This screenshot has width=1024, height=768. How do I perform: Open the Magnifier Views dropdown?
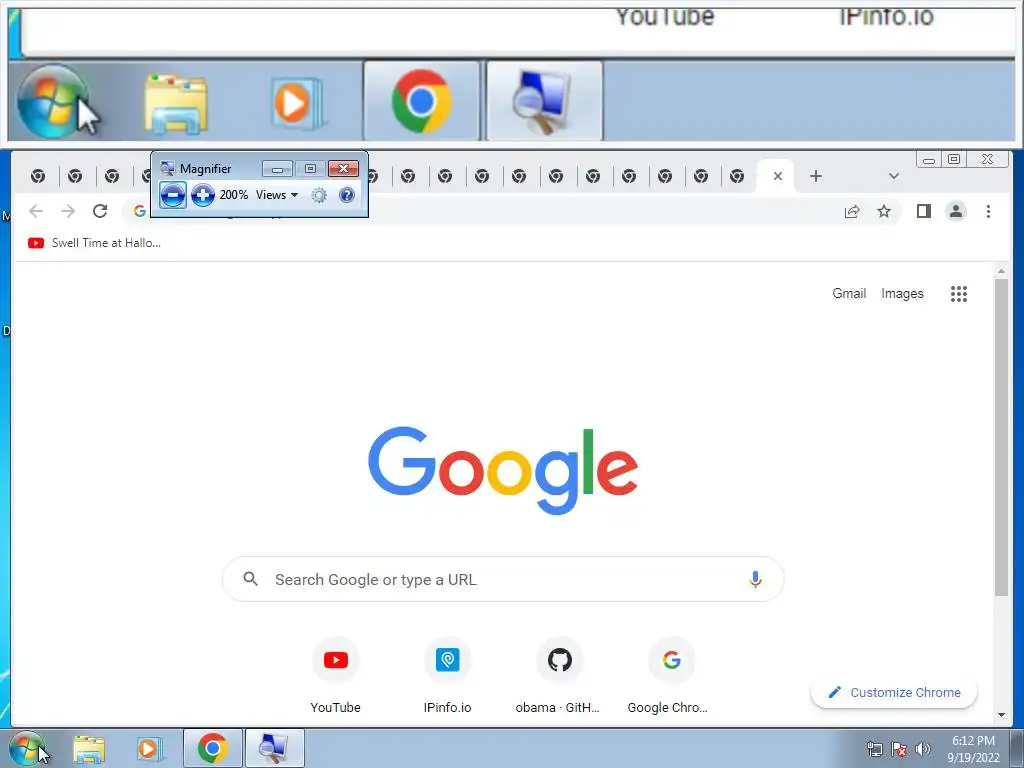[x=277, y=195]
